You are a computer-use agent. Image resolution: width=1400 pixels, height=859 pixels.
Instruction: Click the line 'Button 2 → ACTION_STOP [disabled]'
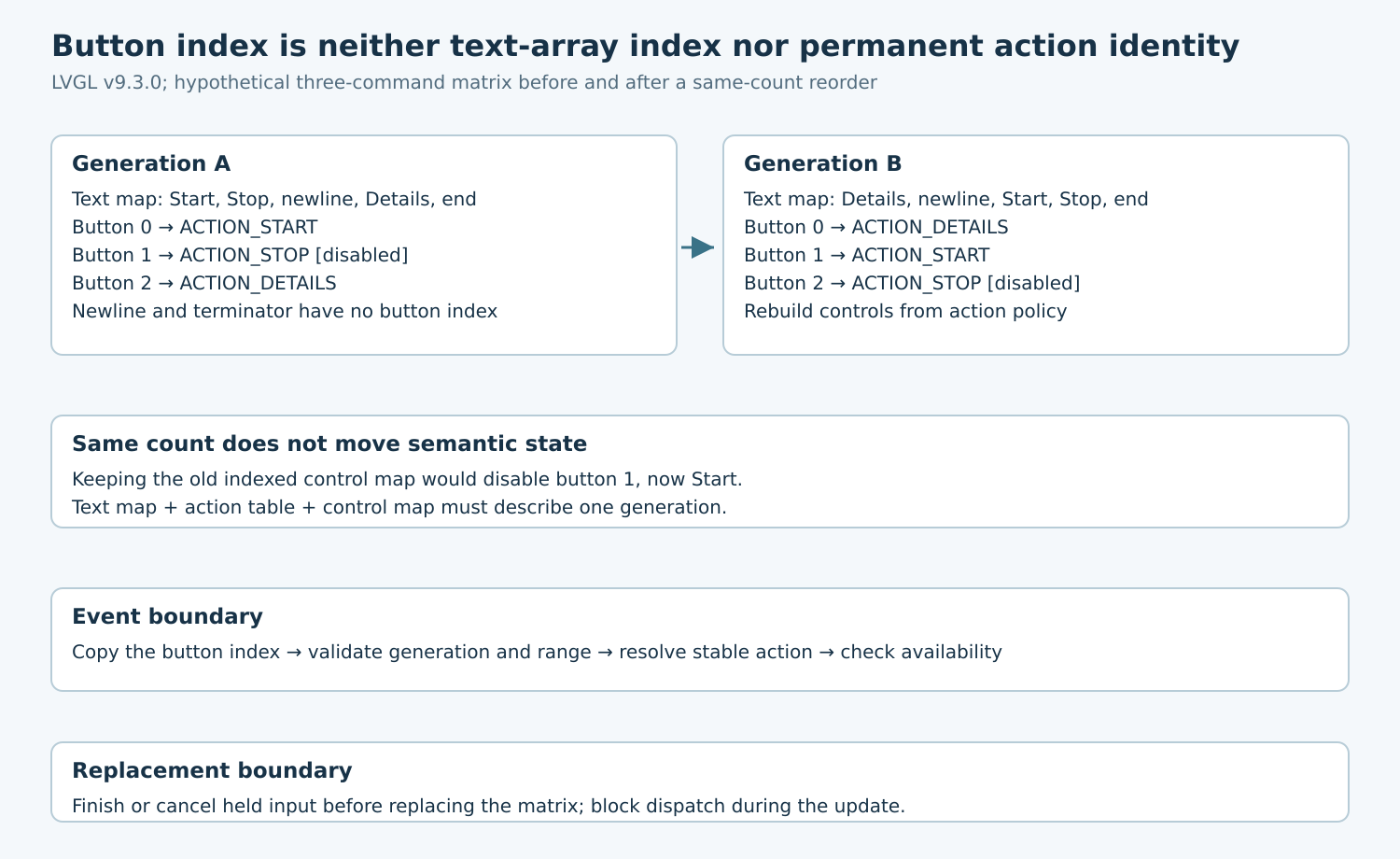click(912, 283)
